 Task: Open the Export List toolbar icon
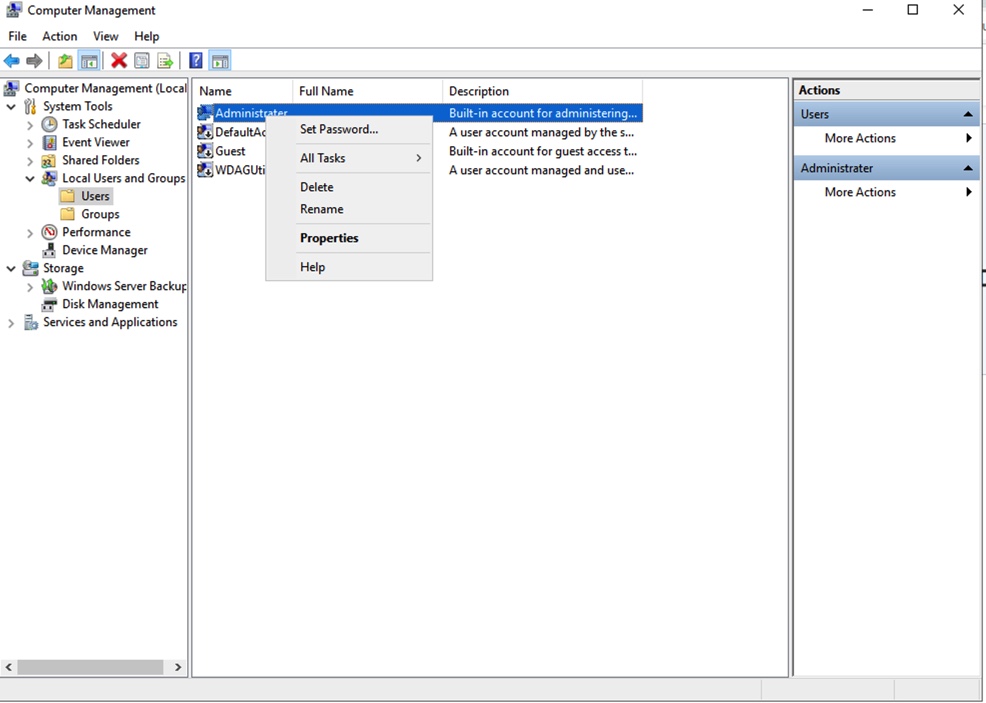165,60
